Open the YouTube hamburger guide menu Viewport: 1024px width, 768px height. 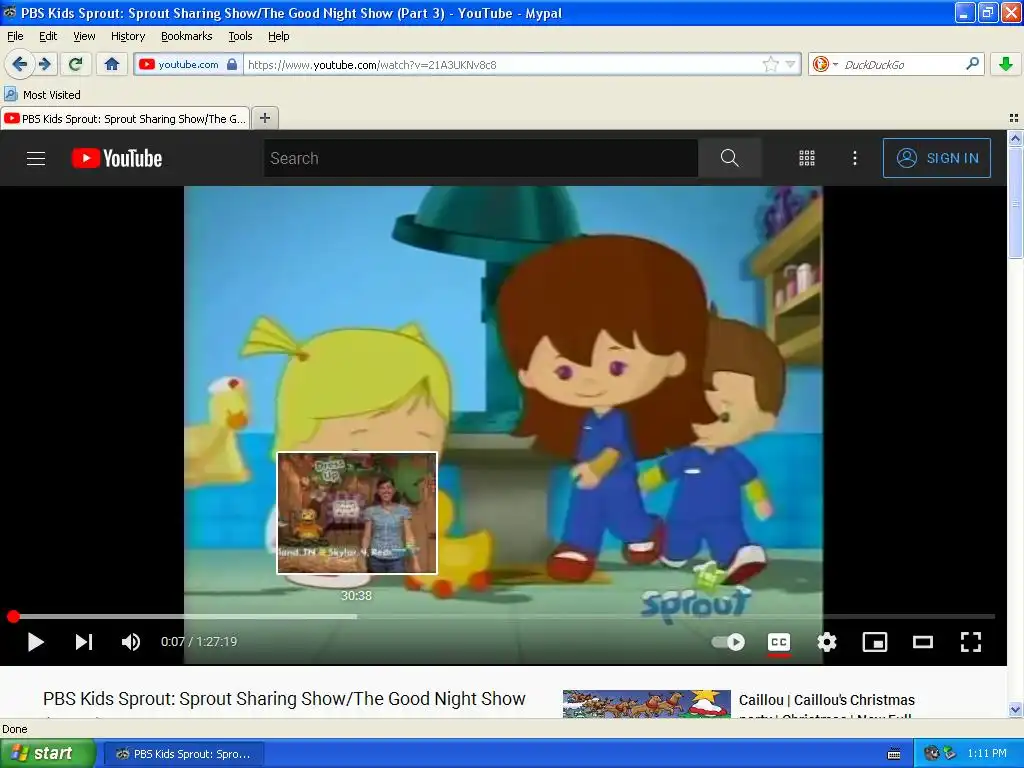(x=36, y=158)
